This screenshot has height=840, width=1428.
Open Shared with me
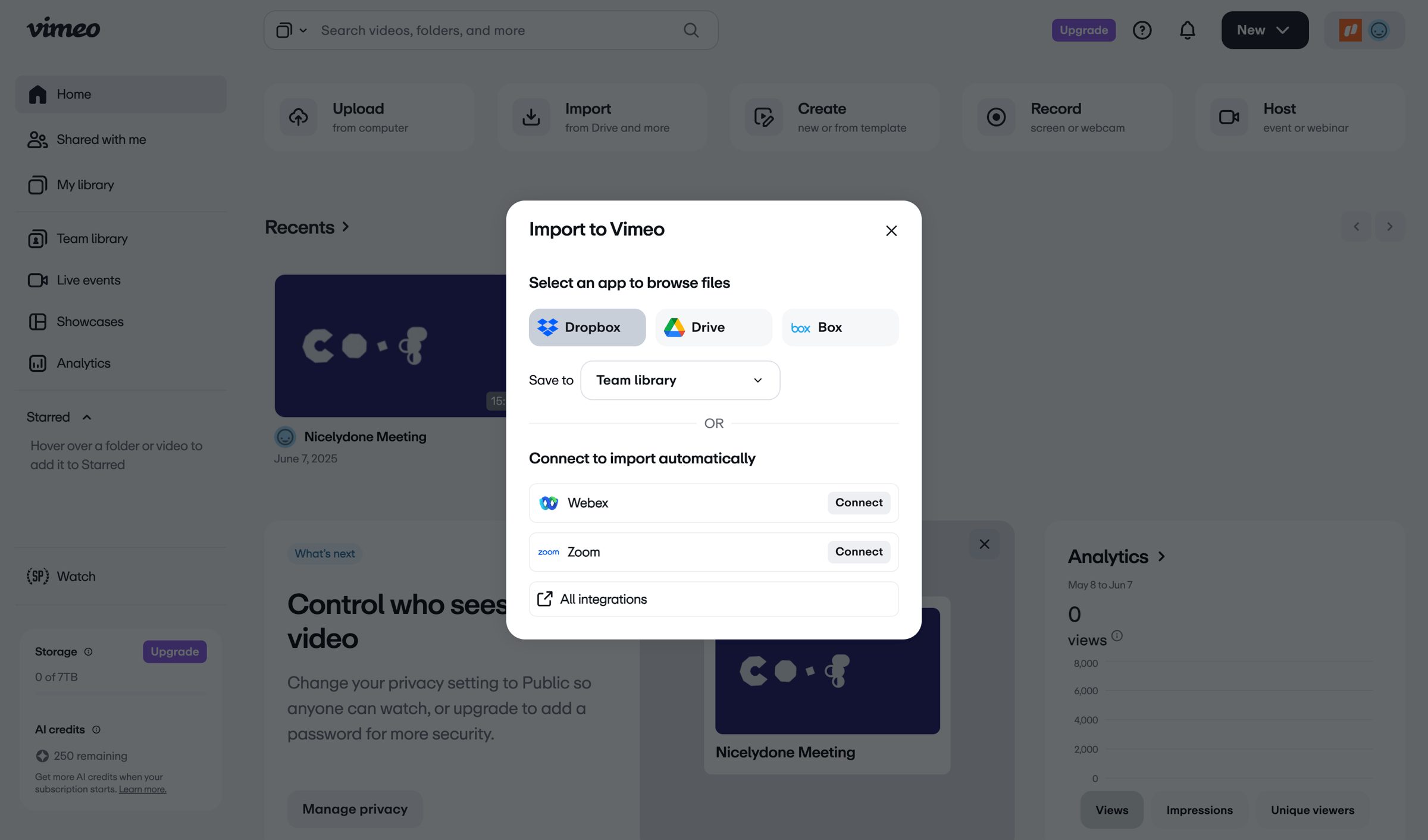coord(121,139)
